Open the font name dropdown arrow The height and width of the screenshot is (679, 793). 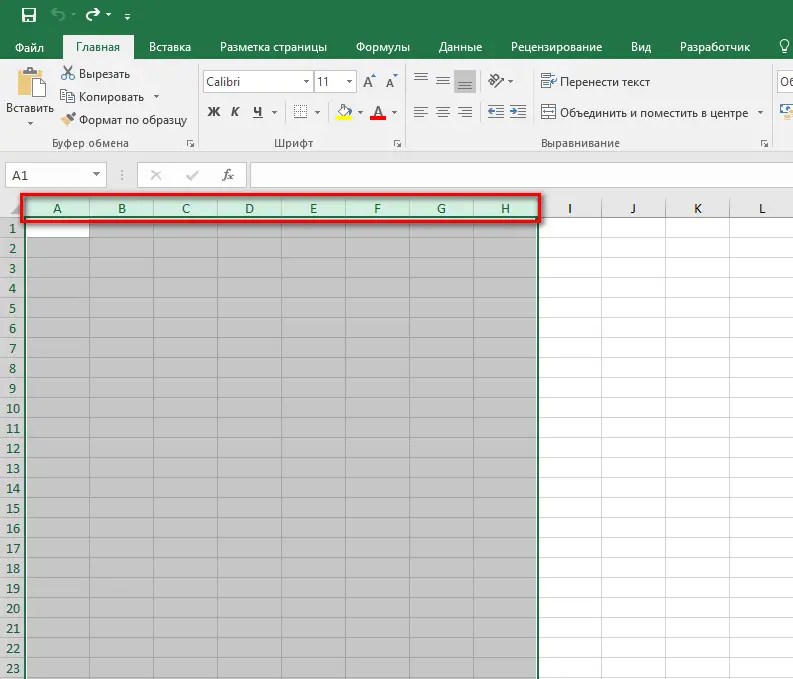pyautogui.click(x=306, y=82)
